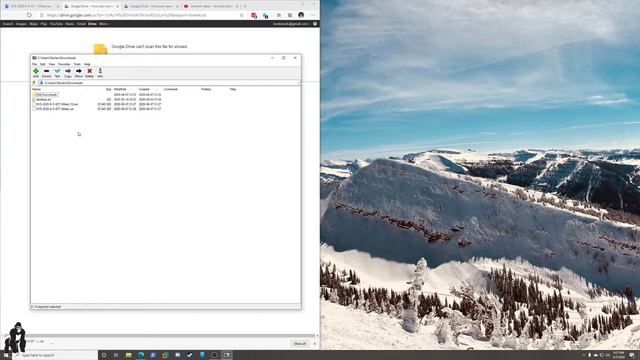Screen dimensions: 640x360
Task: Click the Images link in Google bar
Action: (x=21, y=24)
